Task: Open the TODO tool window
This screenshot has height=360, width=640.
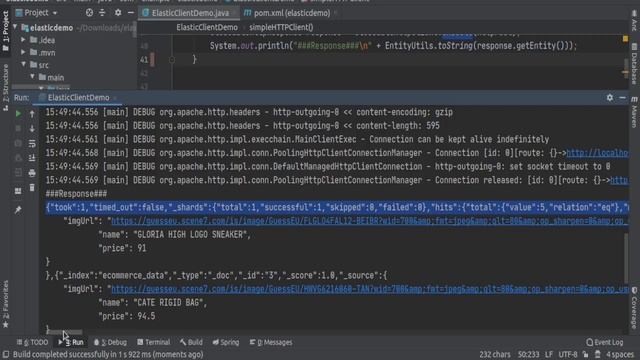Action: click(x=33, y=342)
